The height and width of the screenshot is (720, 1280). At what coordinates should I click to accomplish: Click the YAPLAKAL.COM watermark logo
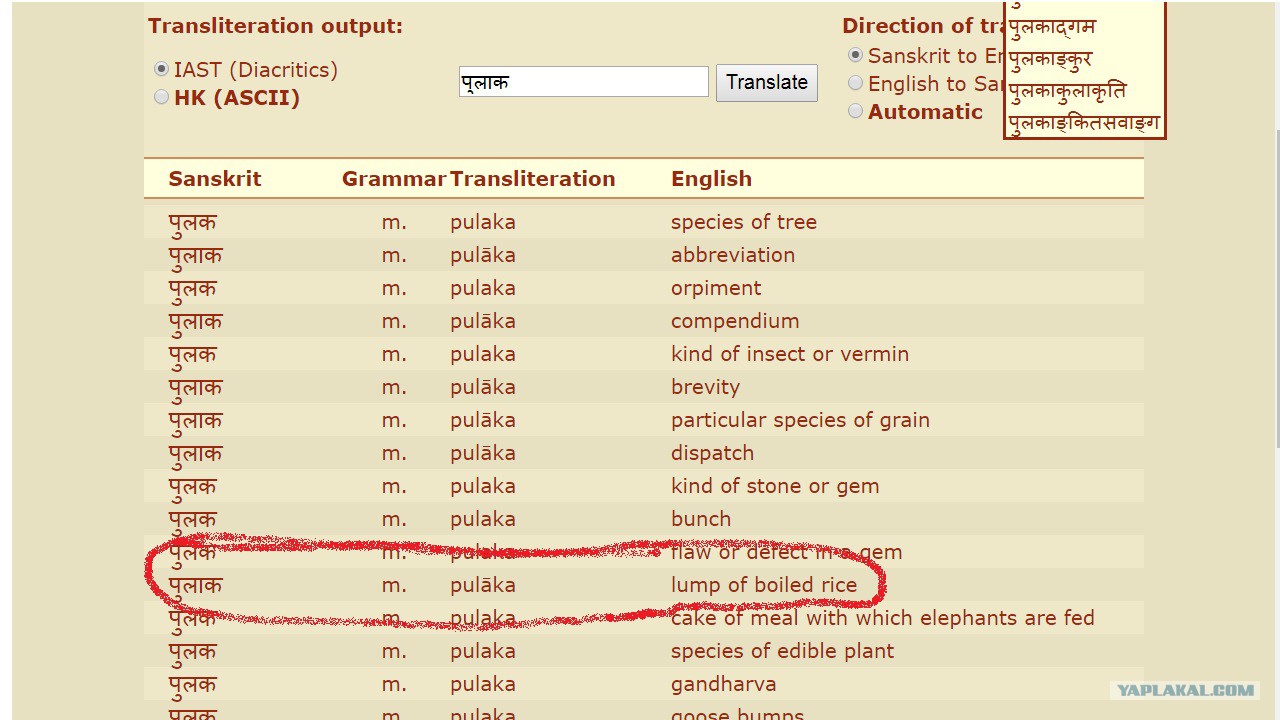pos(1185,690)
